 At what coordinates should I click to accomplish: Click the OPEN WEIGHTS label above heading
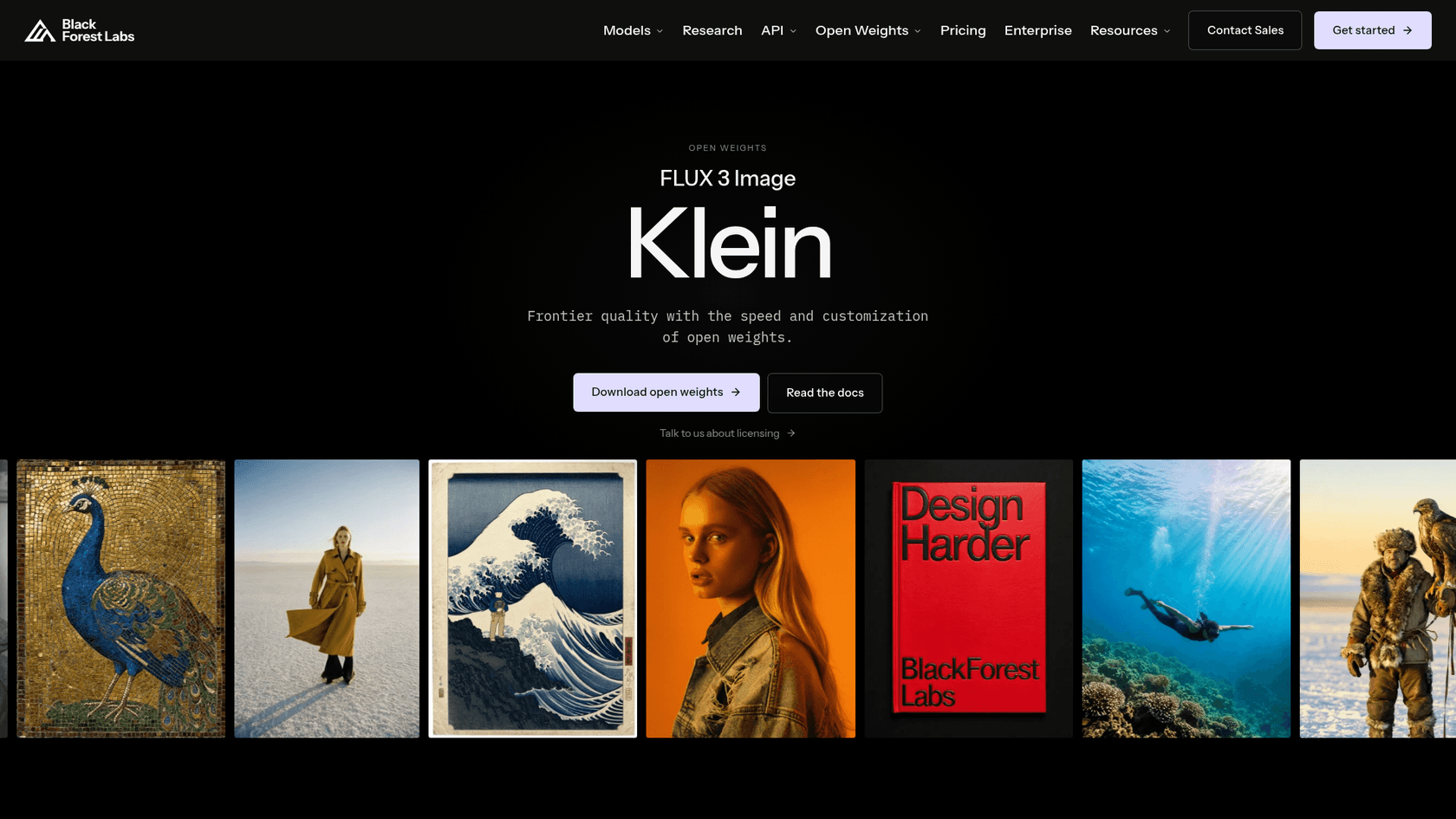(x=727, y=148)
